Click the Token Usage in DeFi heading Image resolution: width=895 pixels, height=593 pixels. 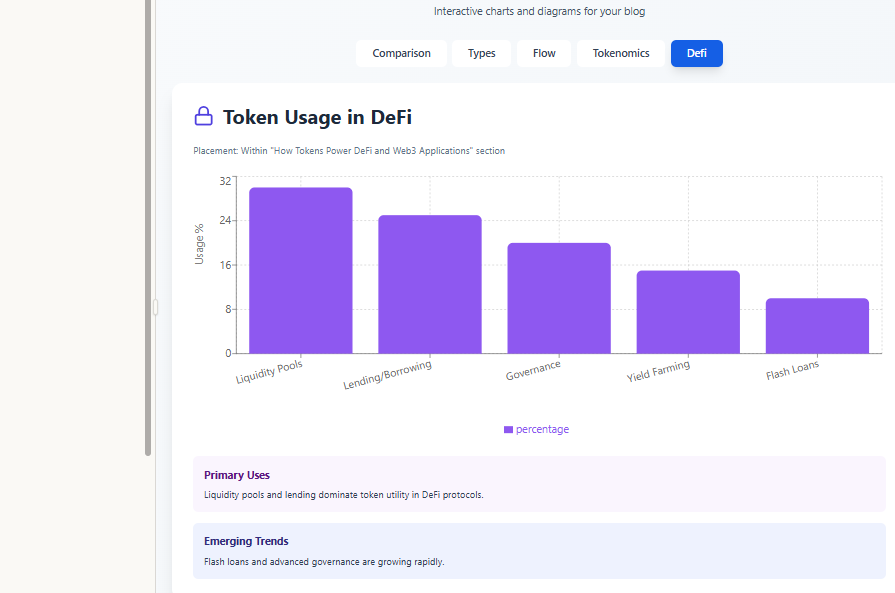pos(317,117)
